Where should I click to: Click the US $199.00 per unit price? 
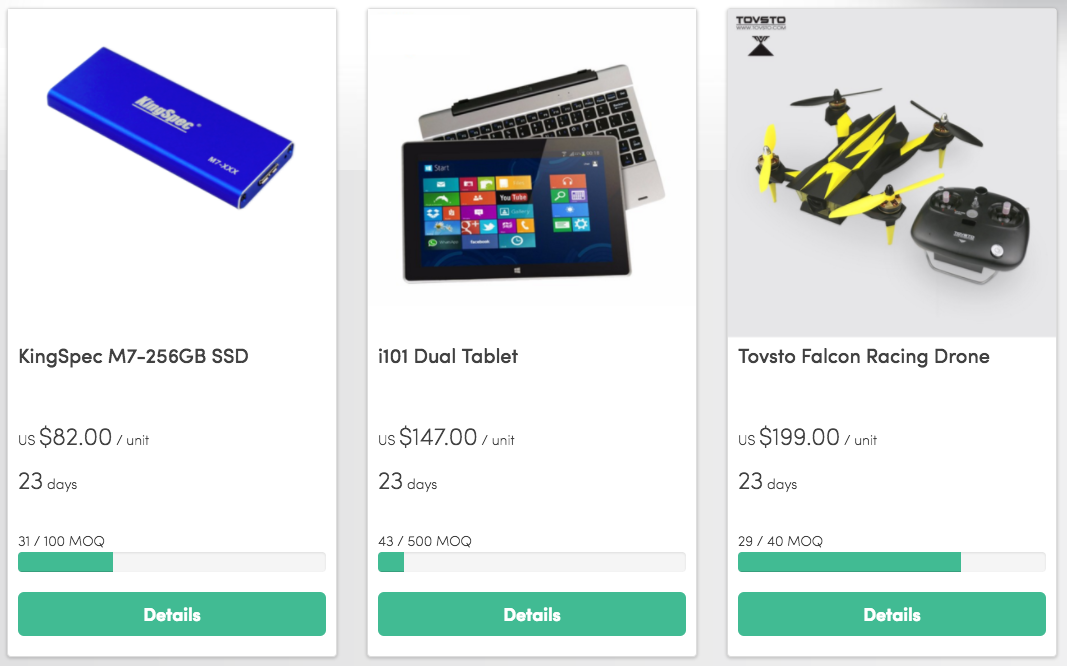pos(807,437)
